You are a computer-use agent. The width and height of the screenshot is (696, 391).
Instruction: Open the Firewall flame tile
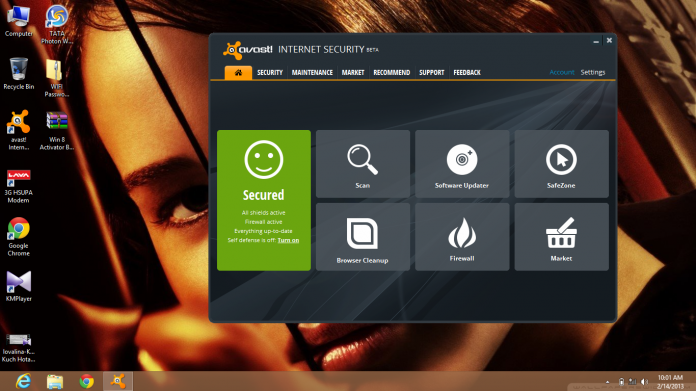[462, 237]
